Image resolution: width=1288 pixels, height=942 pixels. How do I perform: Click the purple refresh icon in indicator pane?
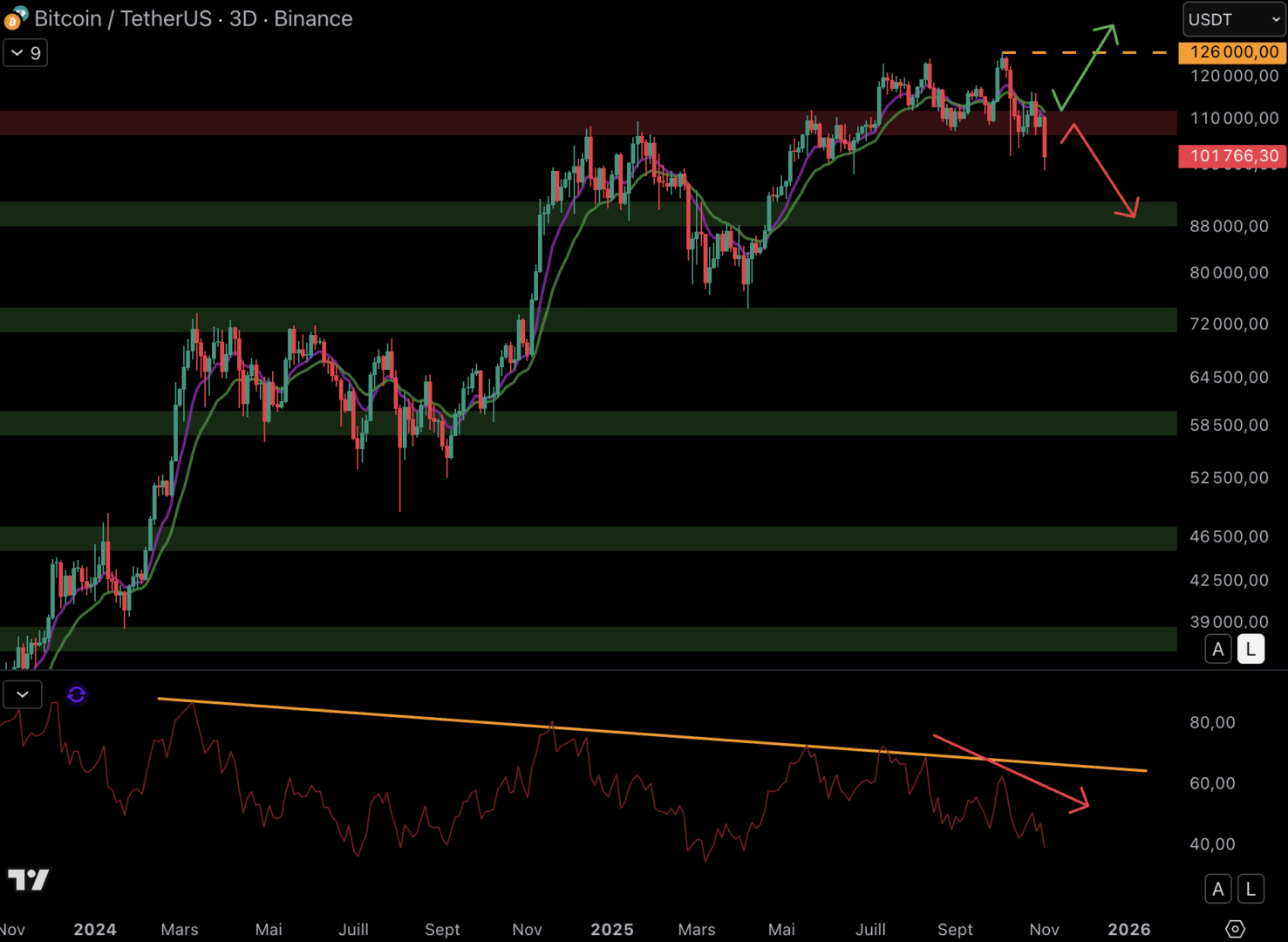77,694
